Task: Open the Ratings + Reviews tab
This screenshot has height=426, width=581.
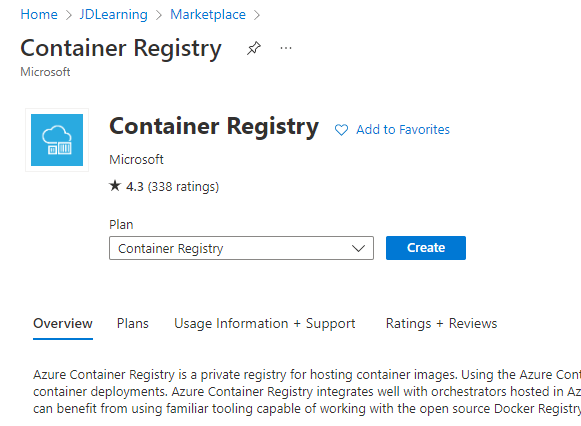Action: (441, 324)
